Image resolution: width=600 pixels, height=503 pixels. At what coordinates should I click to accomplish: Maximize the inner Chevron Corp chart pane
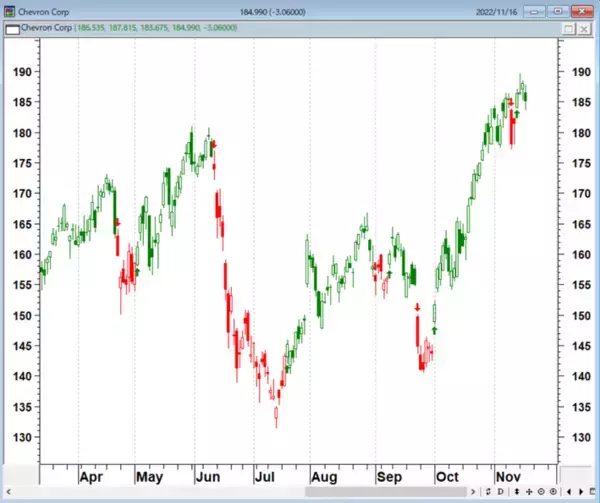point(569,29)
